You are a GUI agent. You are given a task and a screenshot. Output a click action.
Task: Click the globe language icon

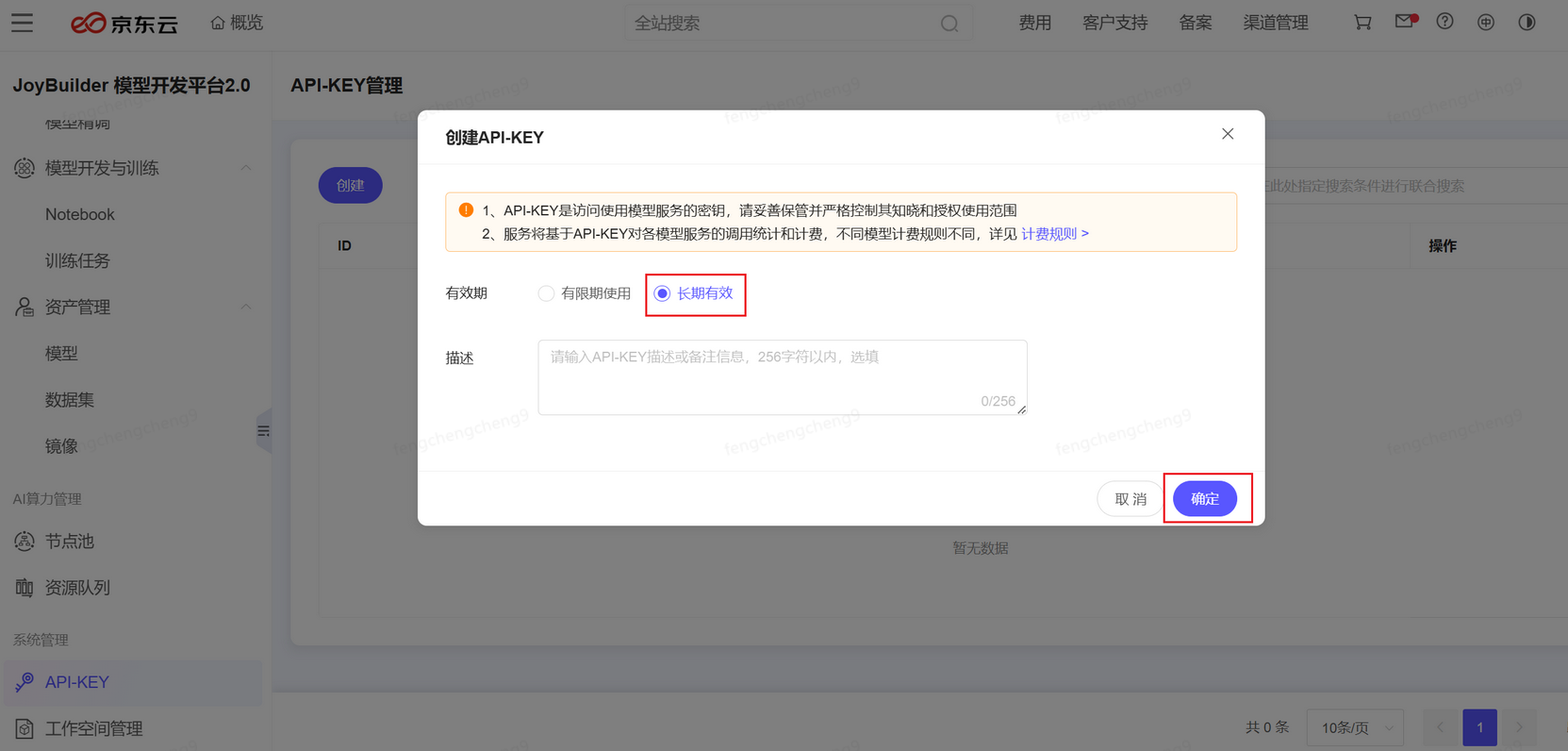[1486, 22]
